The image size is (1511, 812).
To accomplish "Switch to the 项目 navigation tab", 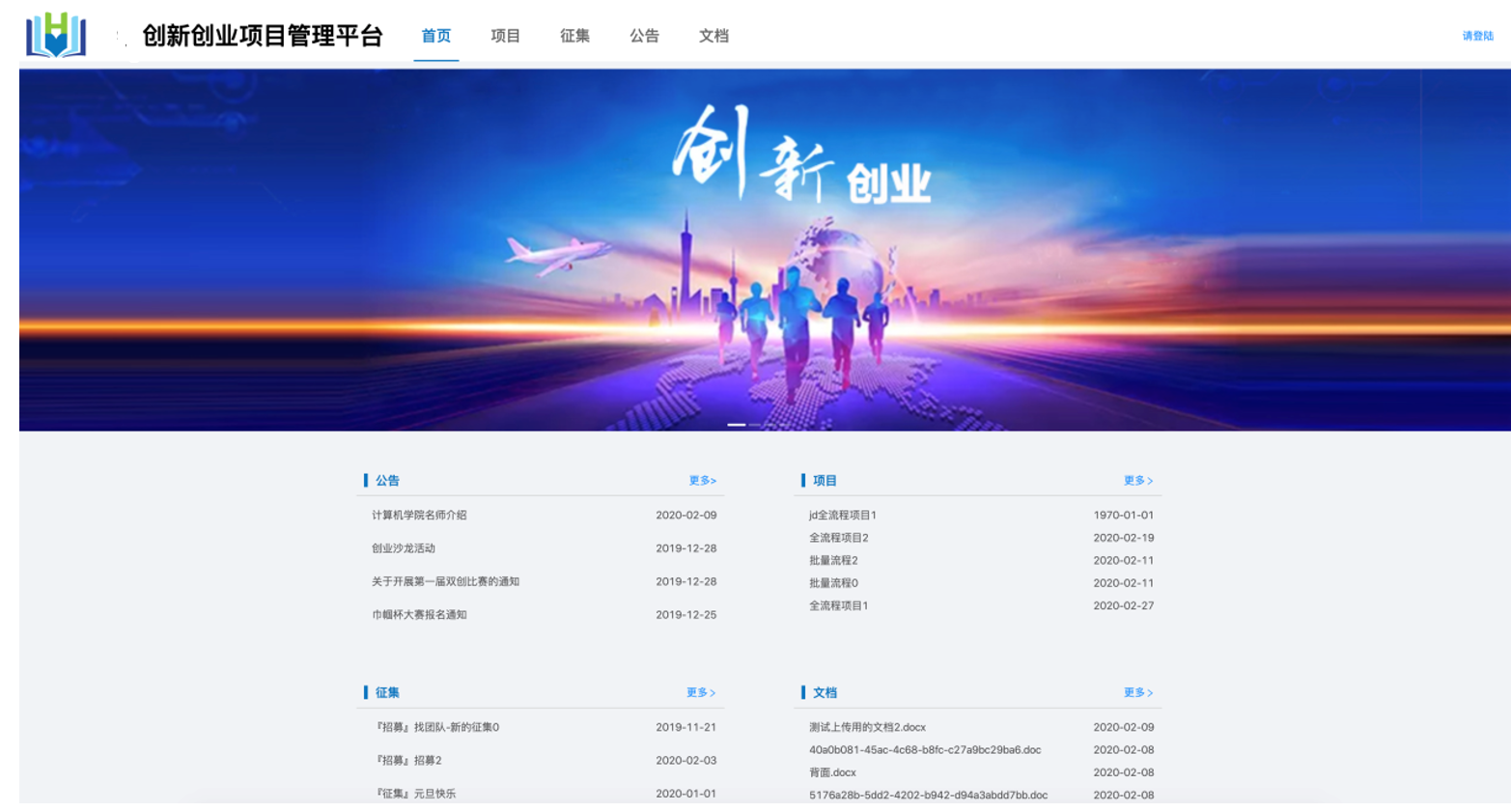I will click(x=504, y=36).
